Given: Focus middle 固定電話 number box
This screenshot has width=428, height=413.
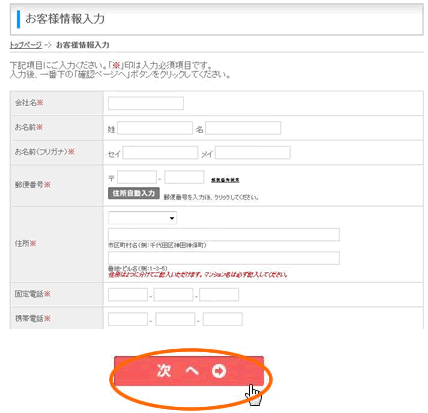Looking at the screenshot, I should point(173,295).
